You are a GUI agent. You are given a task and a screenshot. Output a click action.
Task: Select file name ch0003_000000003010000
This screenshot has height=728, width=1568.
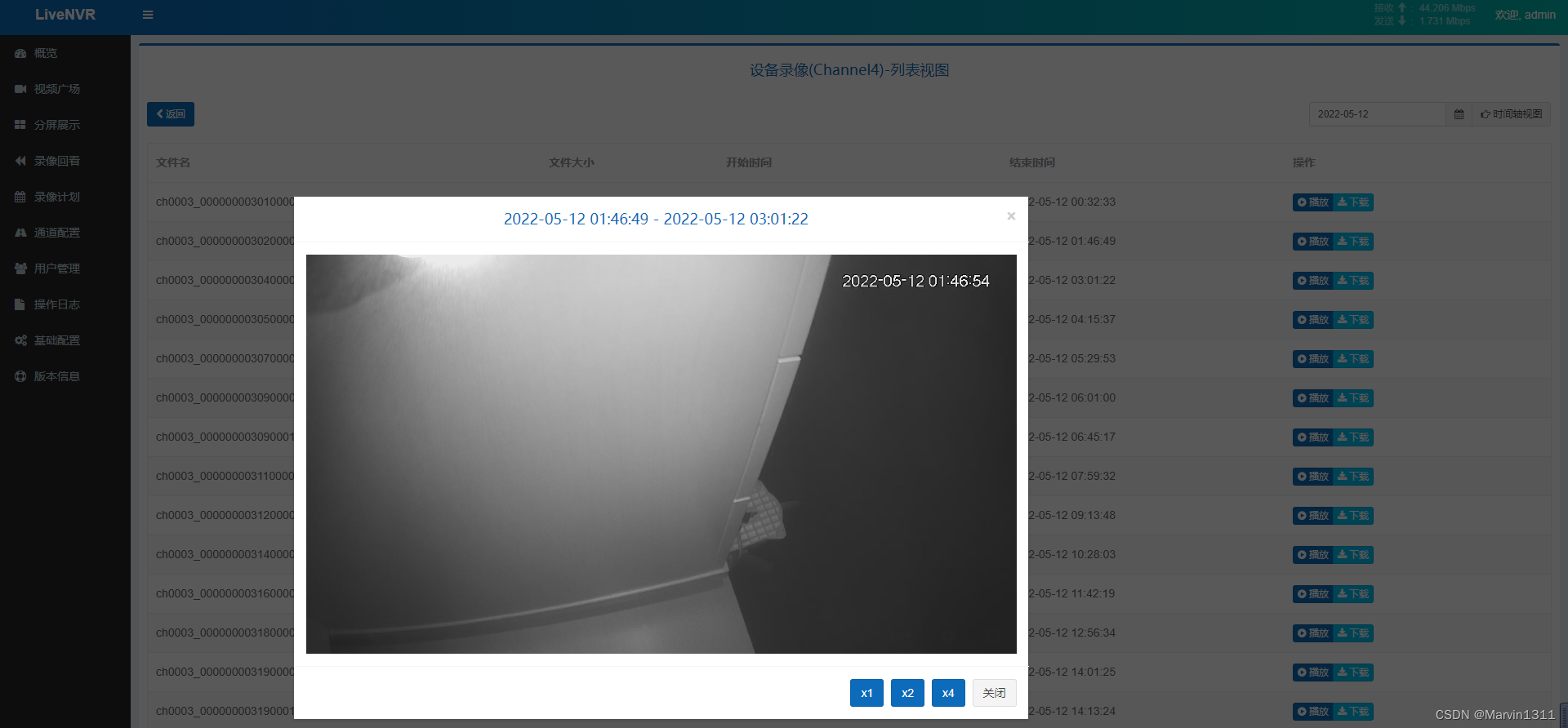coord(225,202)
